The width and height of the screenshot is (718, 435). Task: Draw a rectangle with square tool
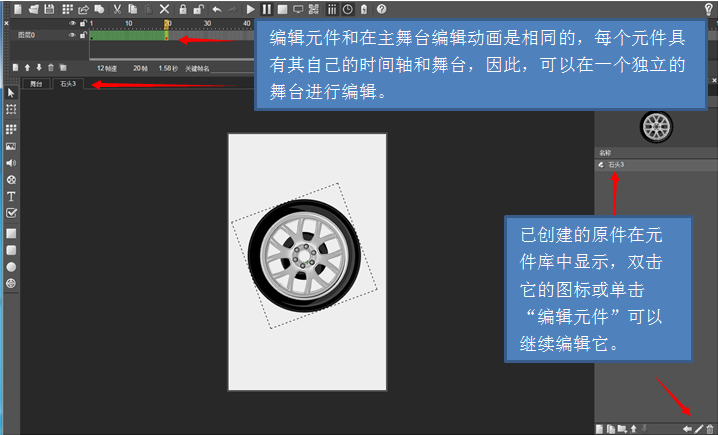[x=11, y=234]
